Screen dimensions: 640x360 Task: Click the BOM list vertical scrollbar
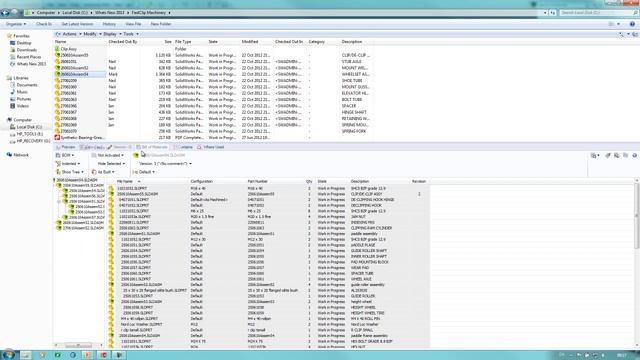tap(637, 216)
